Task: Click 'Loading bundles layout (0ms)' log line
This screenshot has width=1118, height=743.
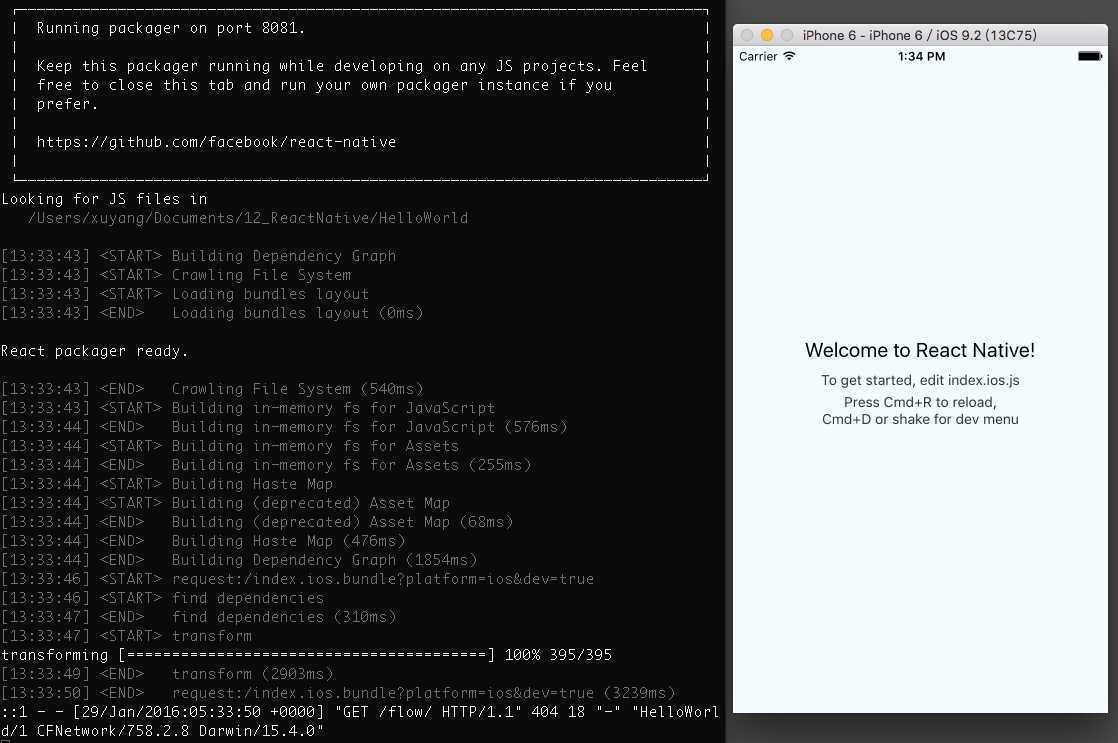Action: (x=212, y=313)
